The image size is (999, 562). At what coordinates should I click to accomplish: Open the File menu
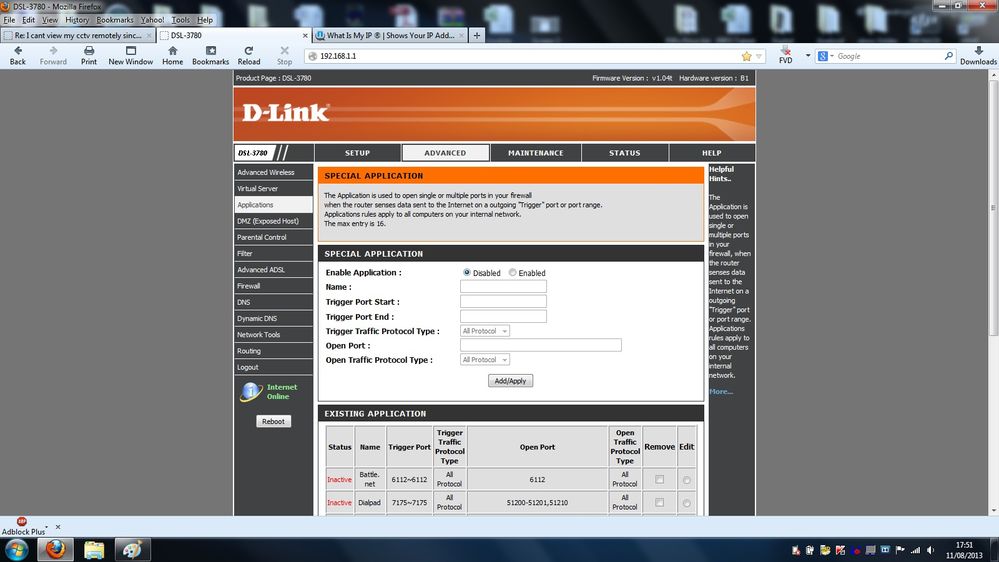click(9, 20)
